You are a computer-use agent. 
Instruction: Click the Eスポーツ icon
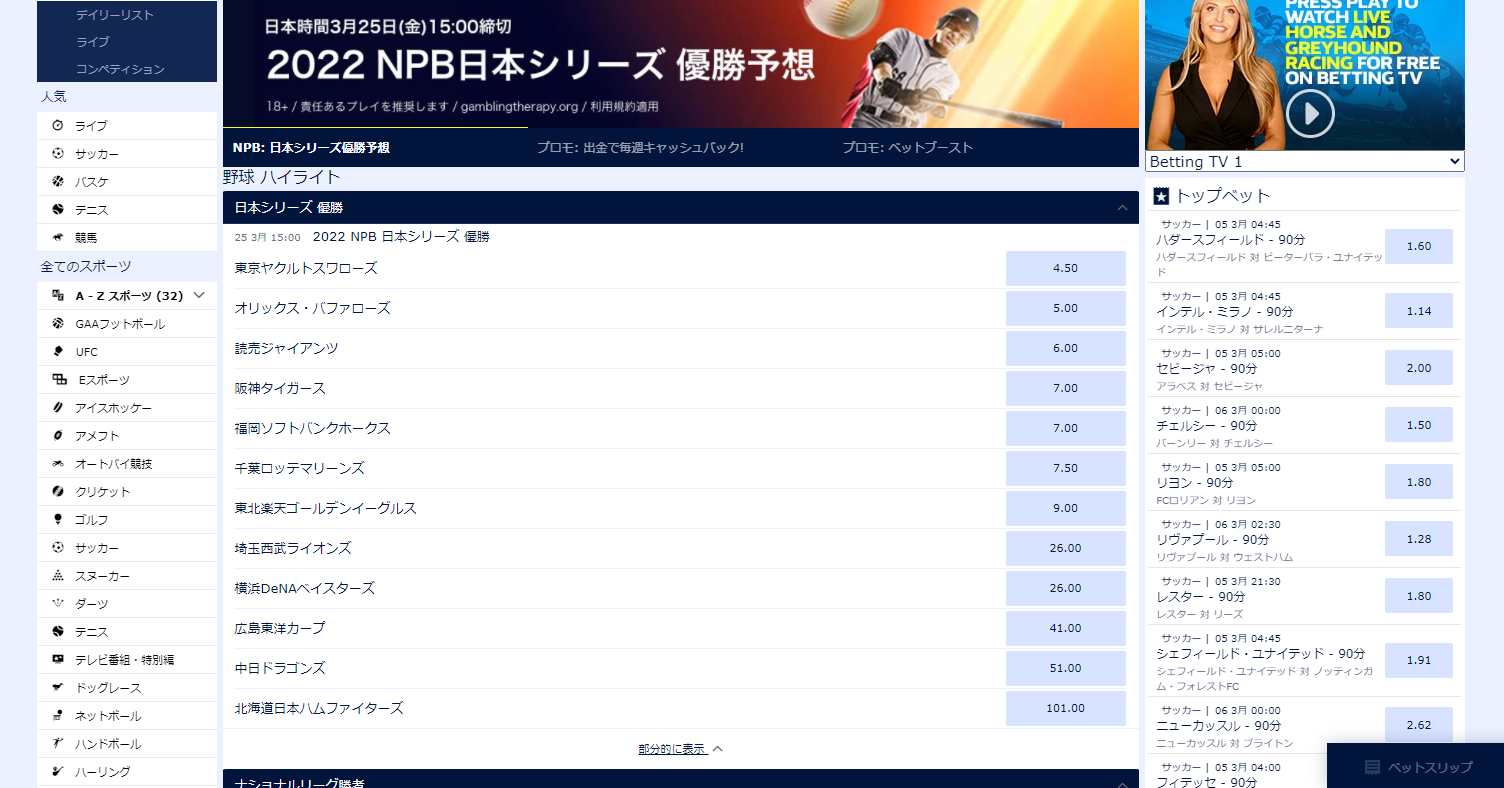59,380
